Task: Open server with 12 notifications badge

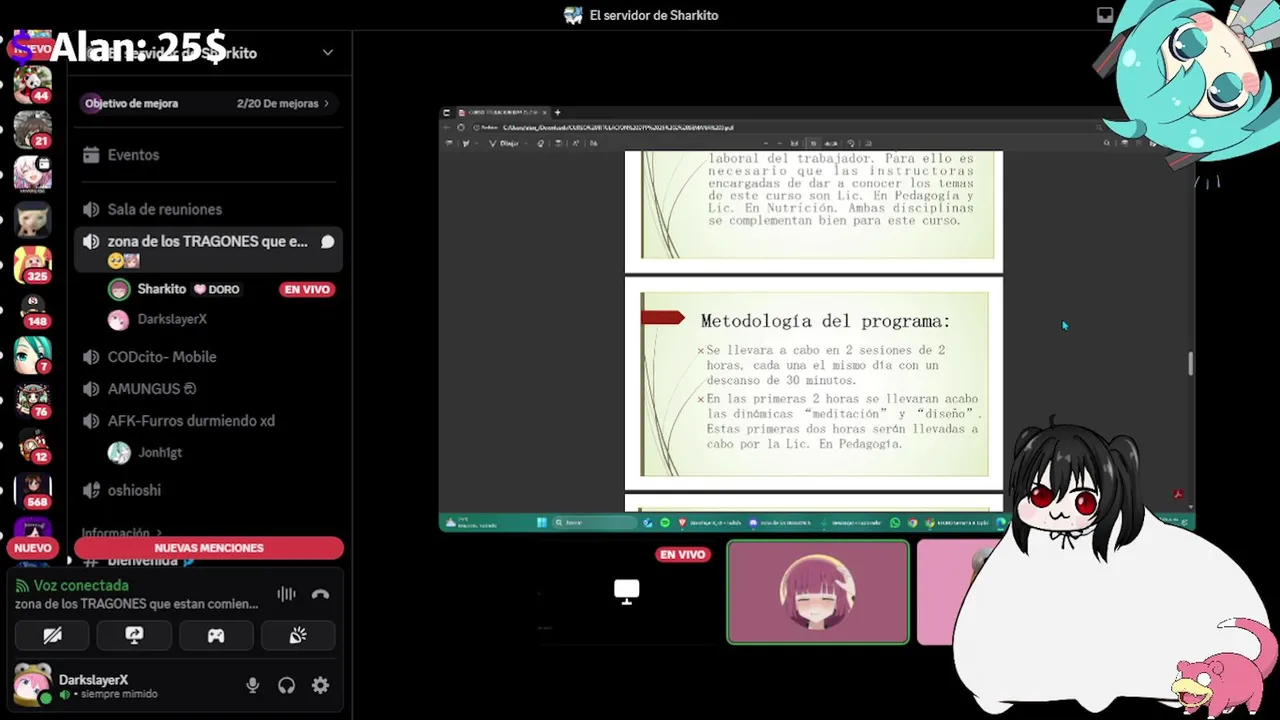Action: (x=32, y=445)
